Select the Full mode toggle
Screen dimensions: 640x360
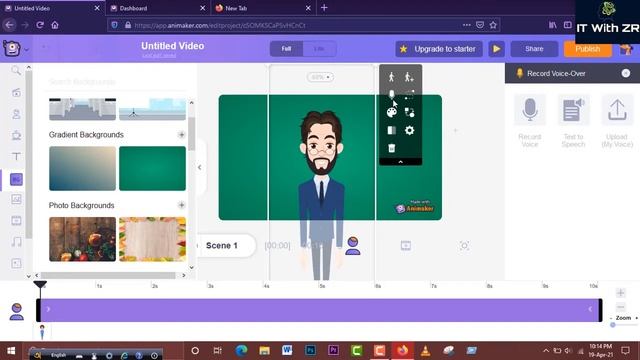coord(286,49)
